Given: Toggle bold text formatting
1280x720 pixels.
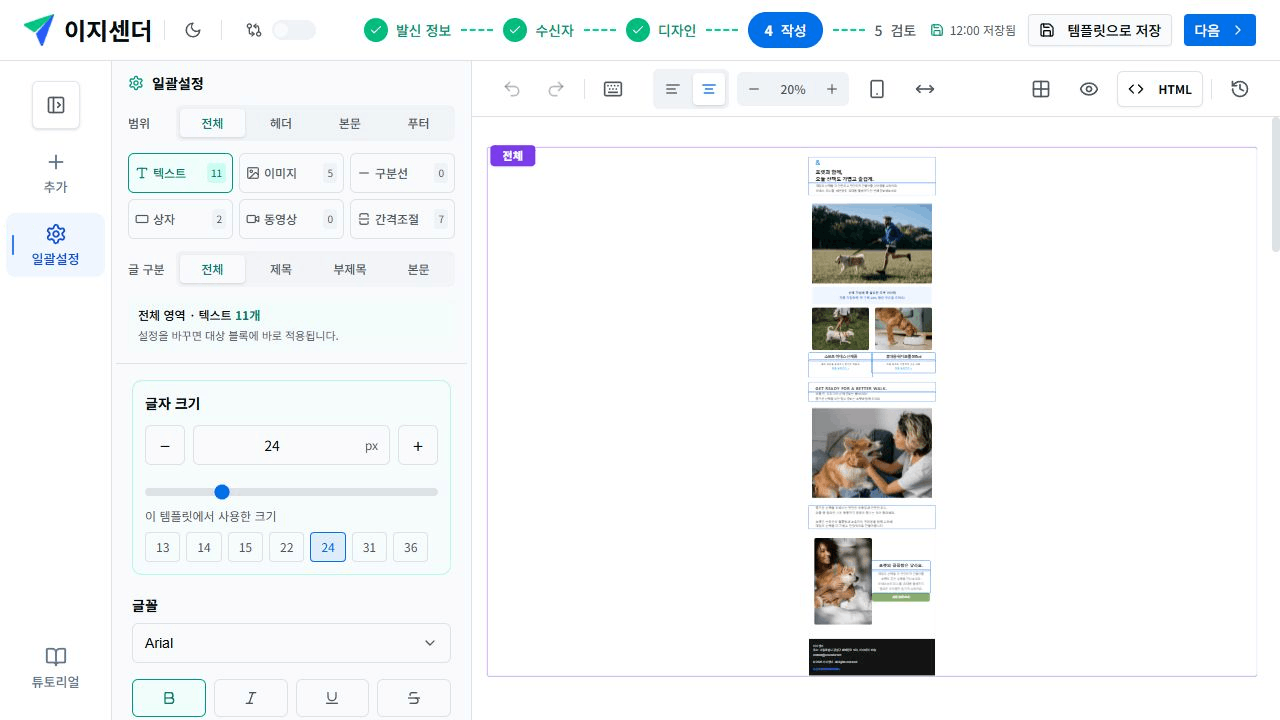Looking at the screenshot, I should [x=169, y=698].
